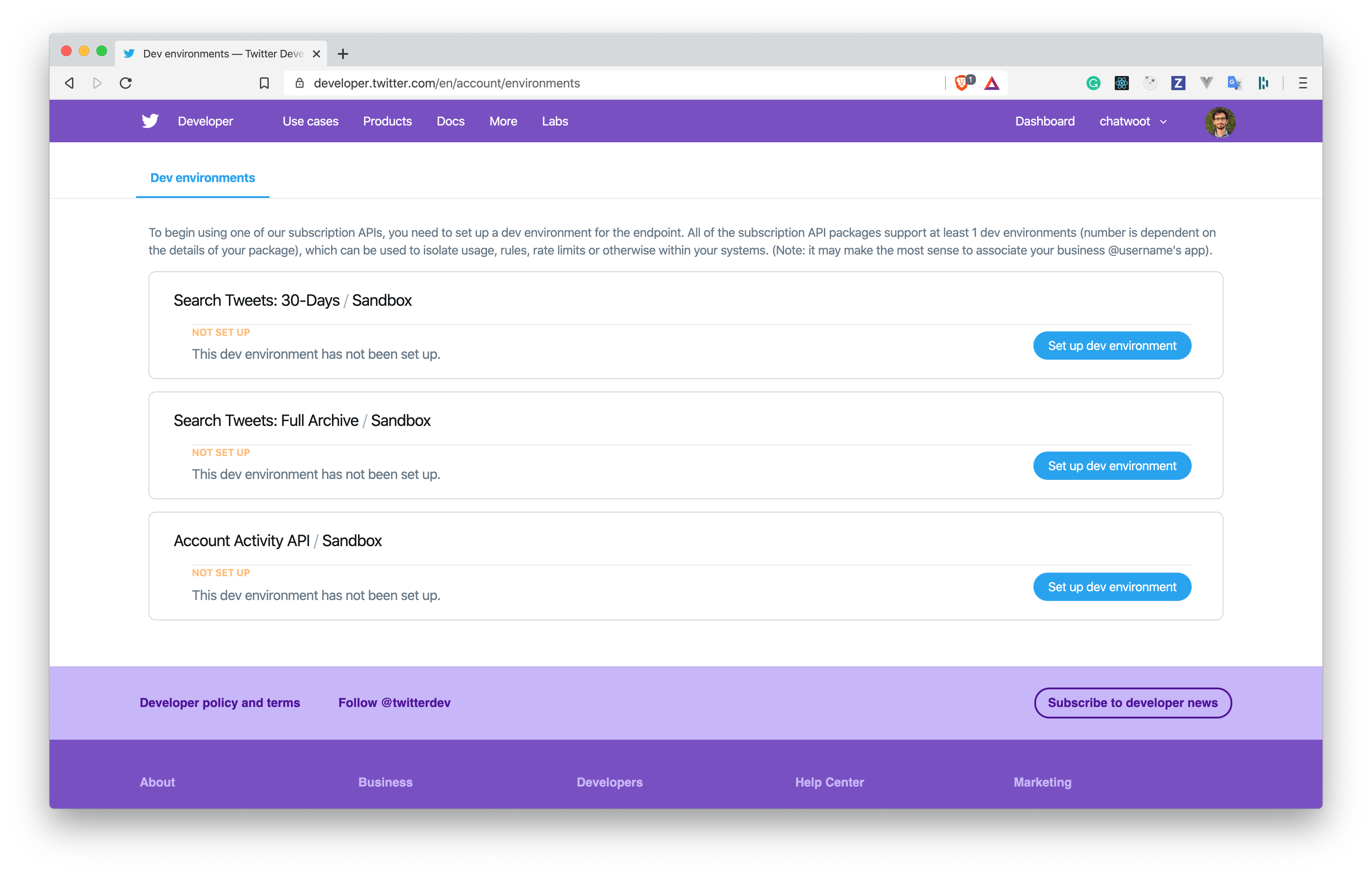Select the Dev environments tab
The image size is (1372, 874).
[203, 178]
